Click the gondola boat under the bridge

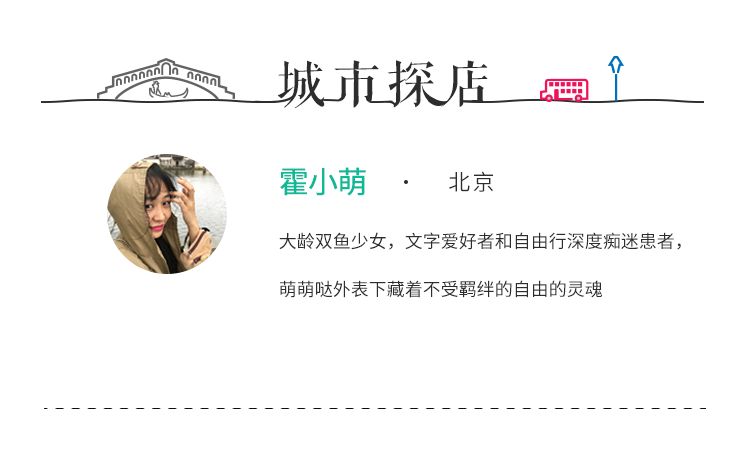tap(167, 90)
